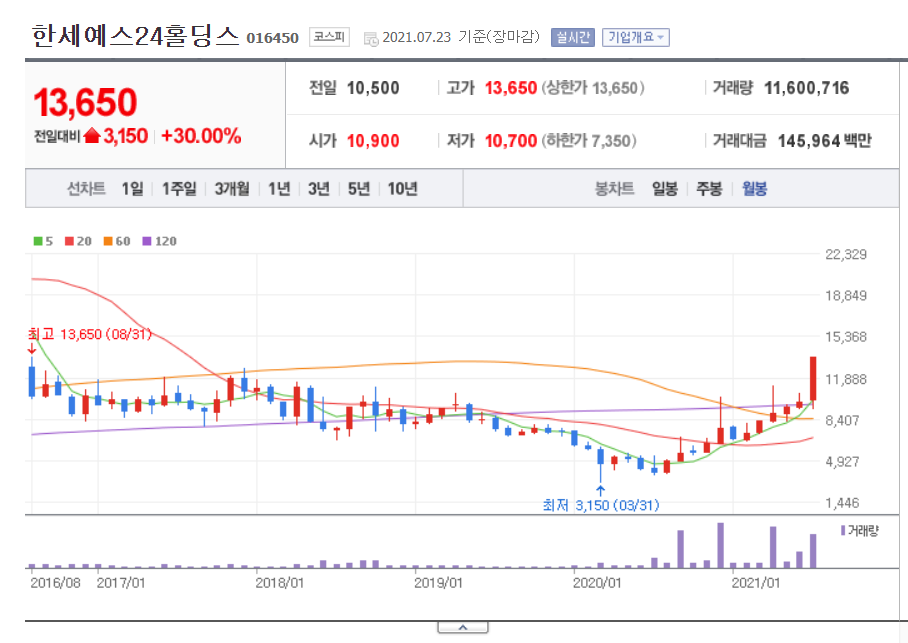This screenshot has height=643, width=908.
Task: Click the red 20-period moving average swatch
Action: point(69,241)
